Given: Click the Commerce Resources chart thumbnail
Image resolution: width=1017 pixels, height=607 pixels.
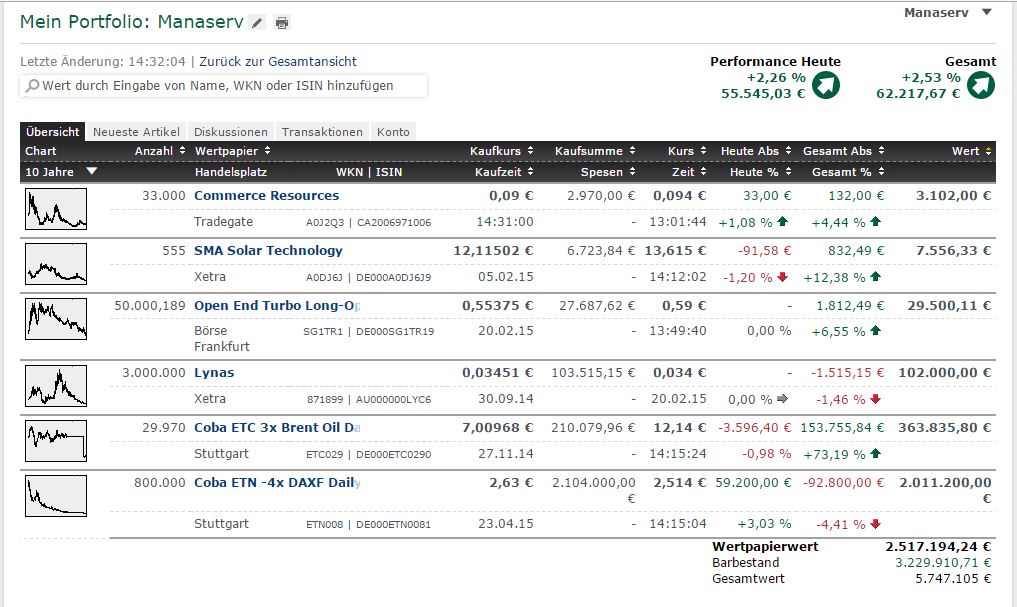Looking at the screenshot, I should click(x=55, y=208).
